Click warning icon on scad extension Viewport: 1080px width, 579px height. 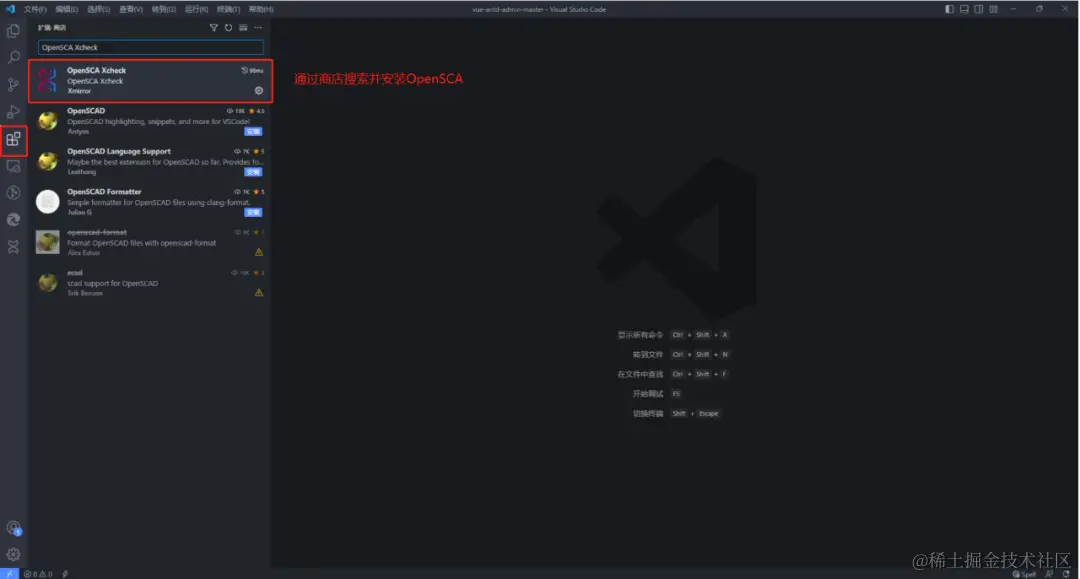tap(259, 293)
